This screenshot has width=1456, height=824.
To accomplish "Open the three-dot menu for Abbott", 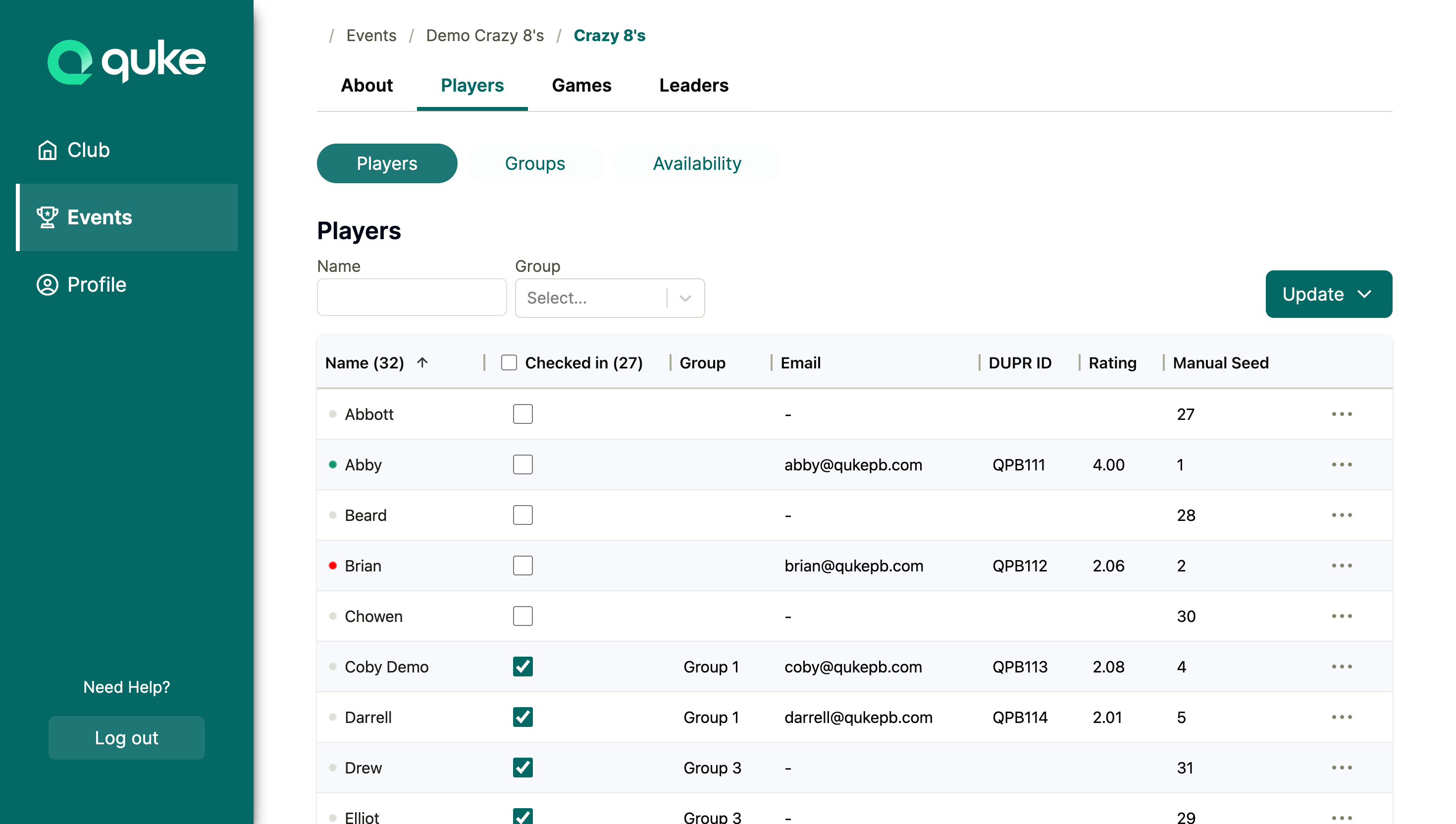I will [x=1341, y=414].
